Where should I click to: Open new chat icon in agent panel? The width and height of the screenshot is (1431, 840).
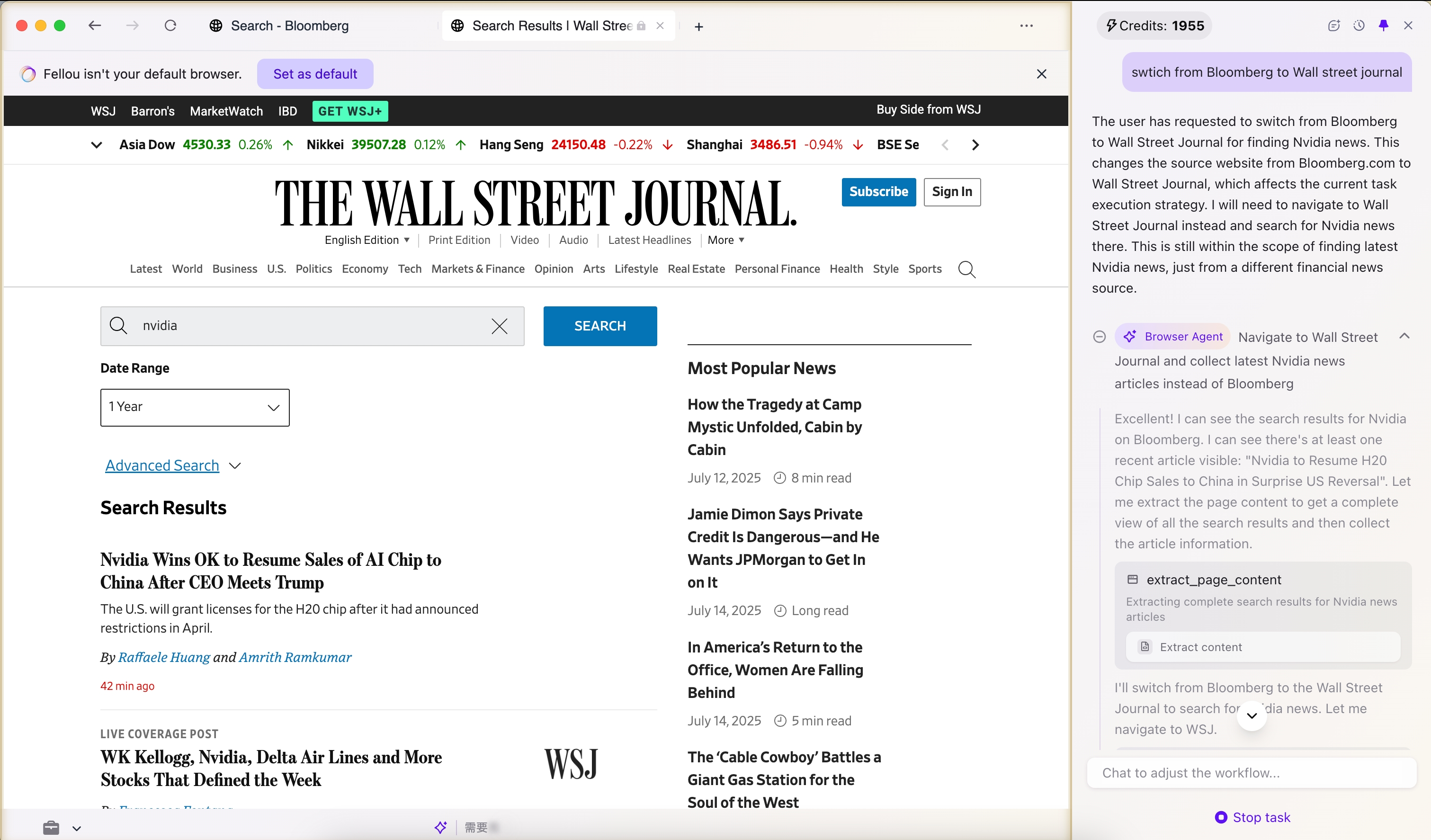click(1334, 26)
